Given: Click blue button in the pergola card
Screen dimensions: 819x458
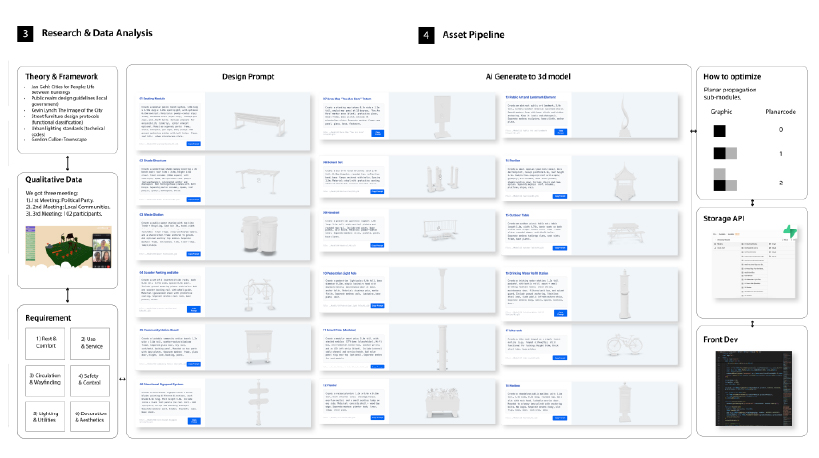Looking at the screenshot, I should 193,199.
